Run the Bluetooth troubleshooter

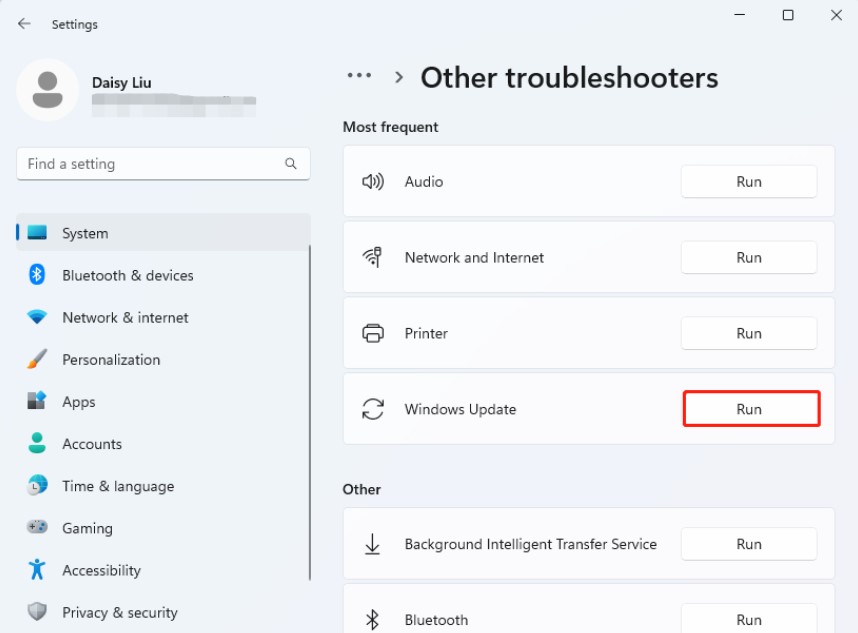tap(749, 619)
